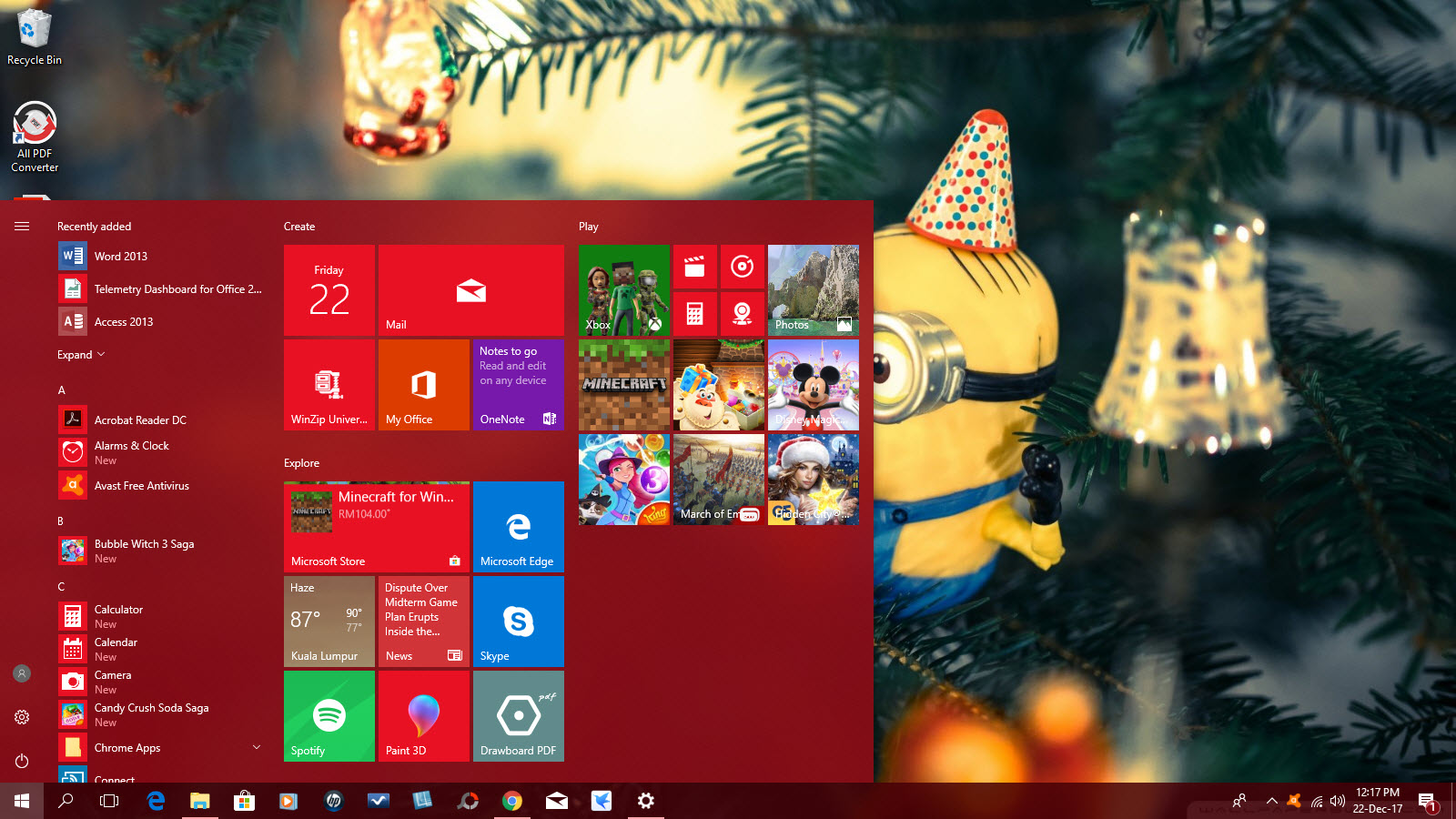Click the letter A section header
The image size is (1456, 819).
[62, 390]
